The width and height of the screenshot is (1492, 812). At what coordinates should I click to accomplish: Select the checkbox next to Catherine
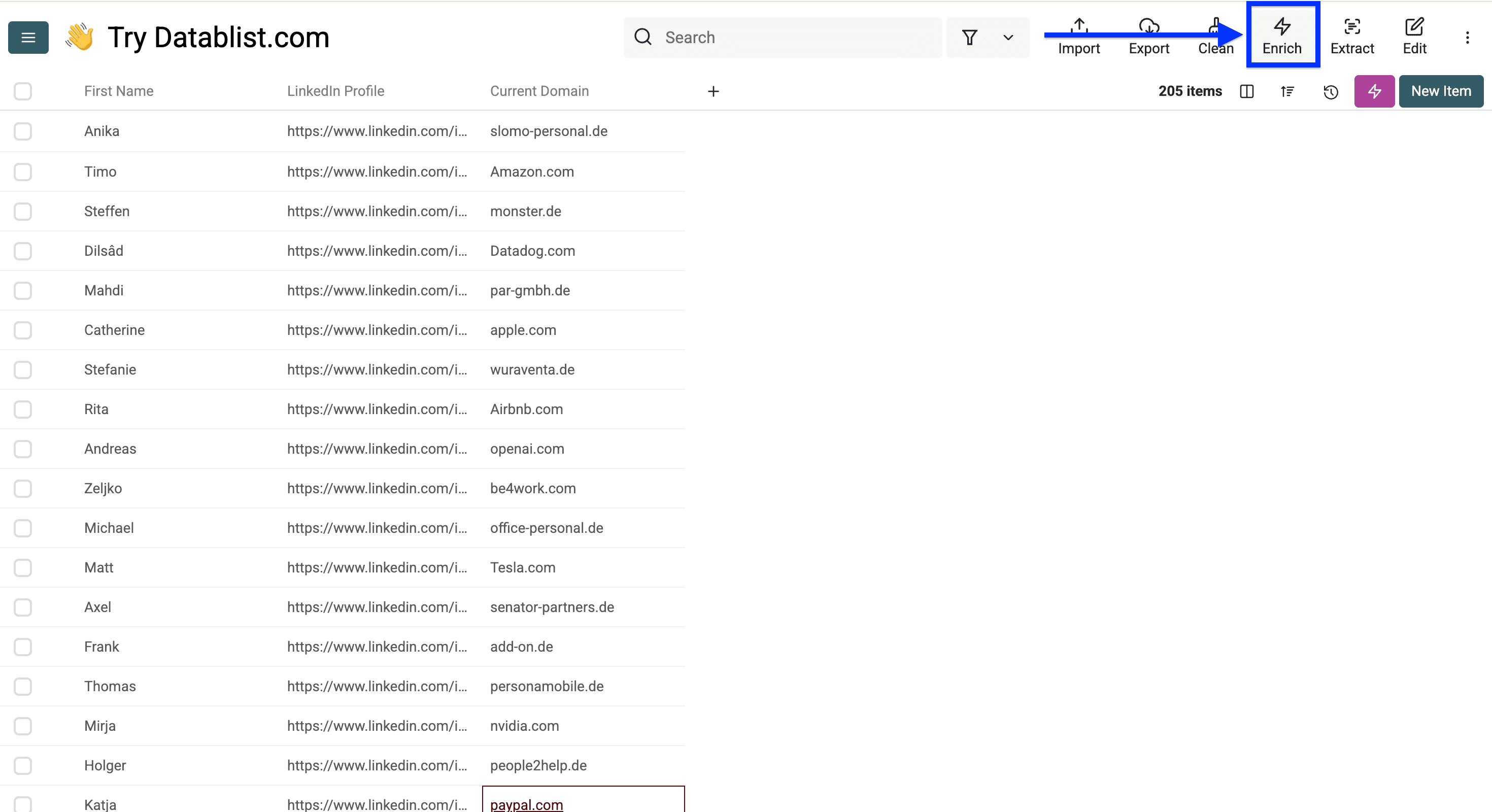click(x=23, y=330)
